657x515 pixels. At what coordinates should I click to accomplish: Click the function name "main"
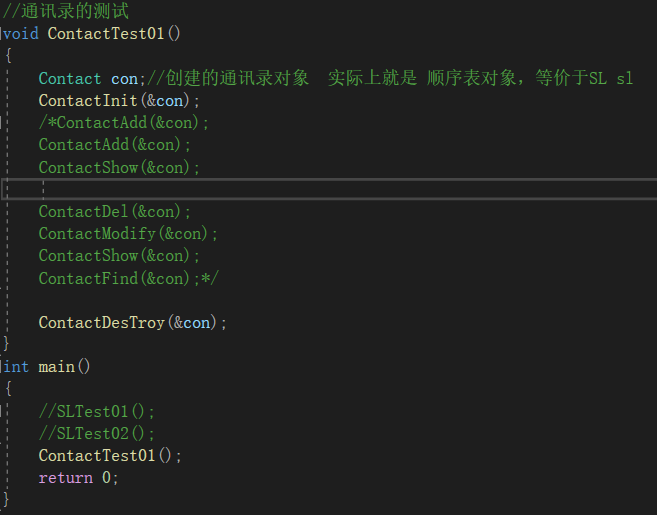[57, 367]
